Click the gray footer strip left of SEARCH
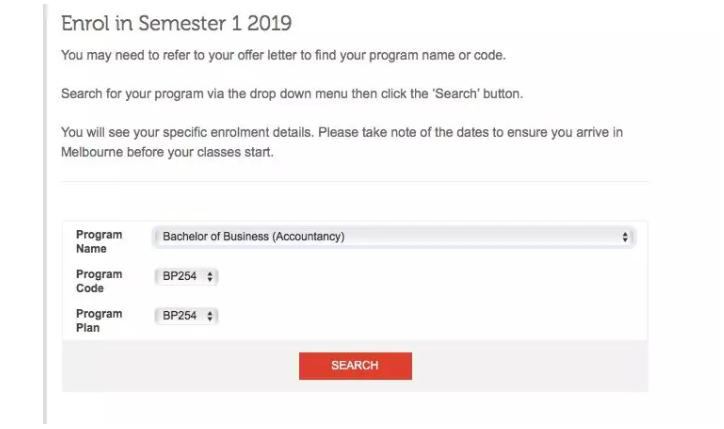 (x=180, y=366)
